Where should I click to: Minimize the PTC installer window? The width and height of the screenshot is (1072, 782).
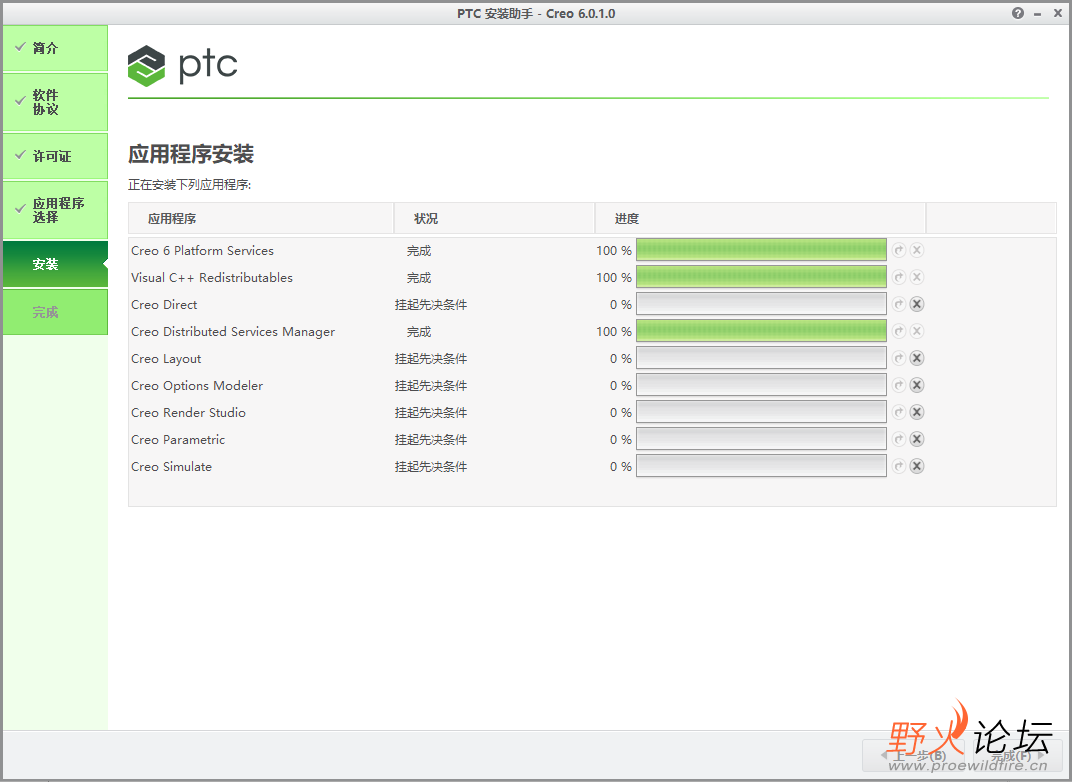pos(1038,14)
